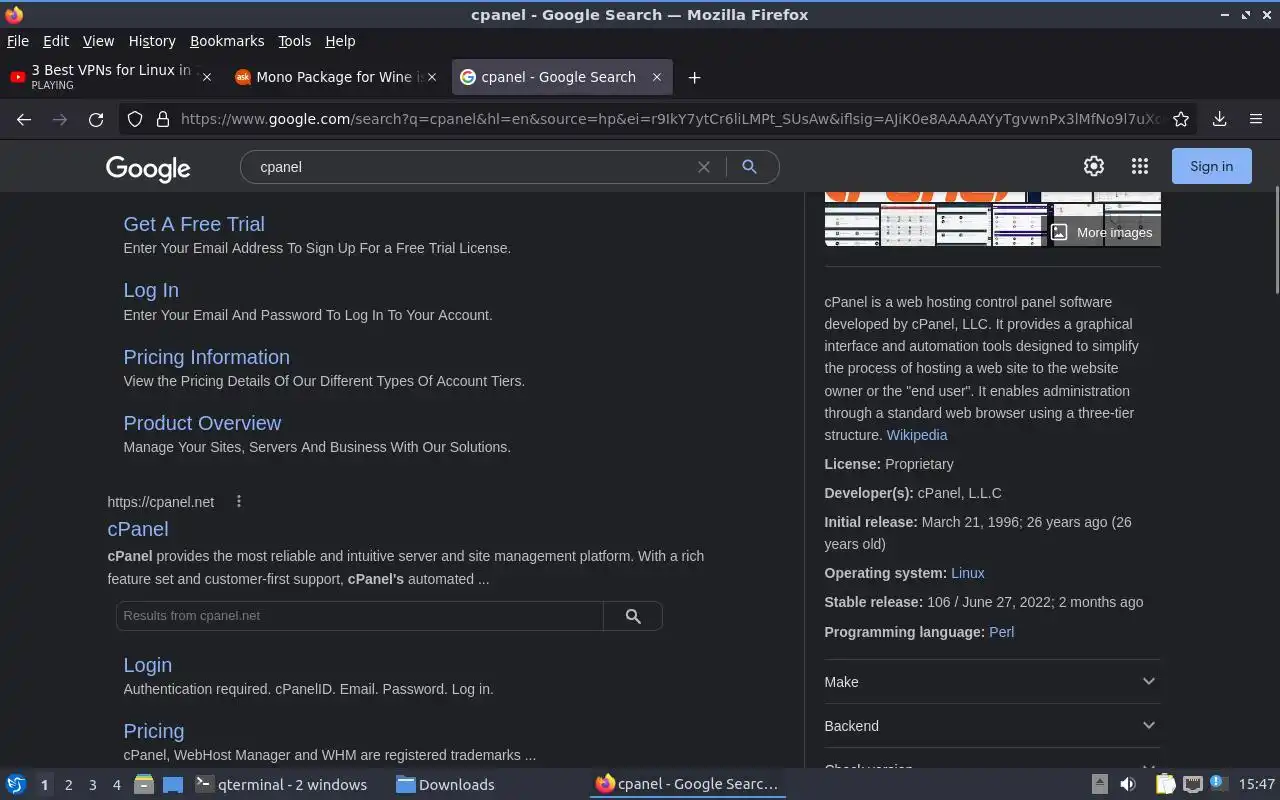Open the LXQt application menu
This screenshot has height=800, width=1280.
click(16, 784)
